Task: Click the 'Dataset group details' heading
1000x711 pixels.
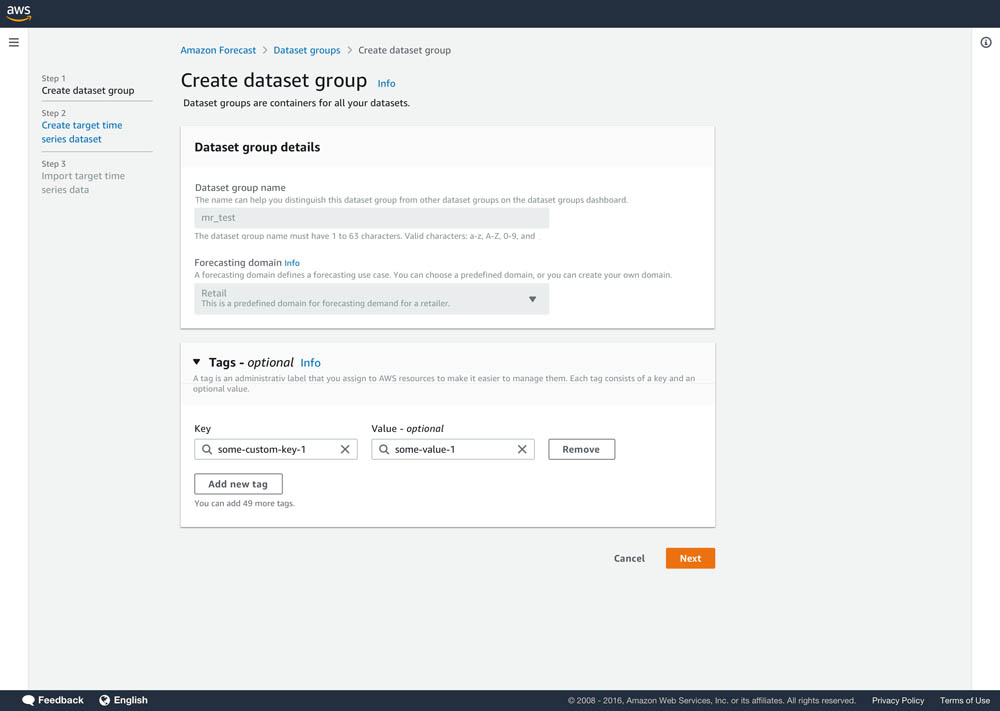Action: 257,147
